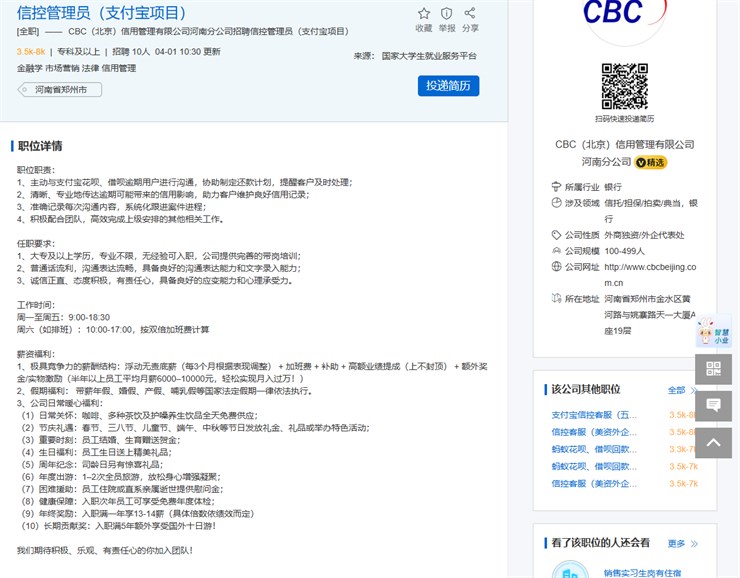740x578 pixels.
Task: Click the 精选 badge next to company name
Action: tap(651, 162)
